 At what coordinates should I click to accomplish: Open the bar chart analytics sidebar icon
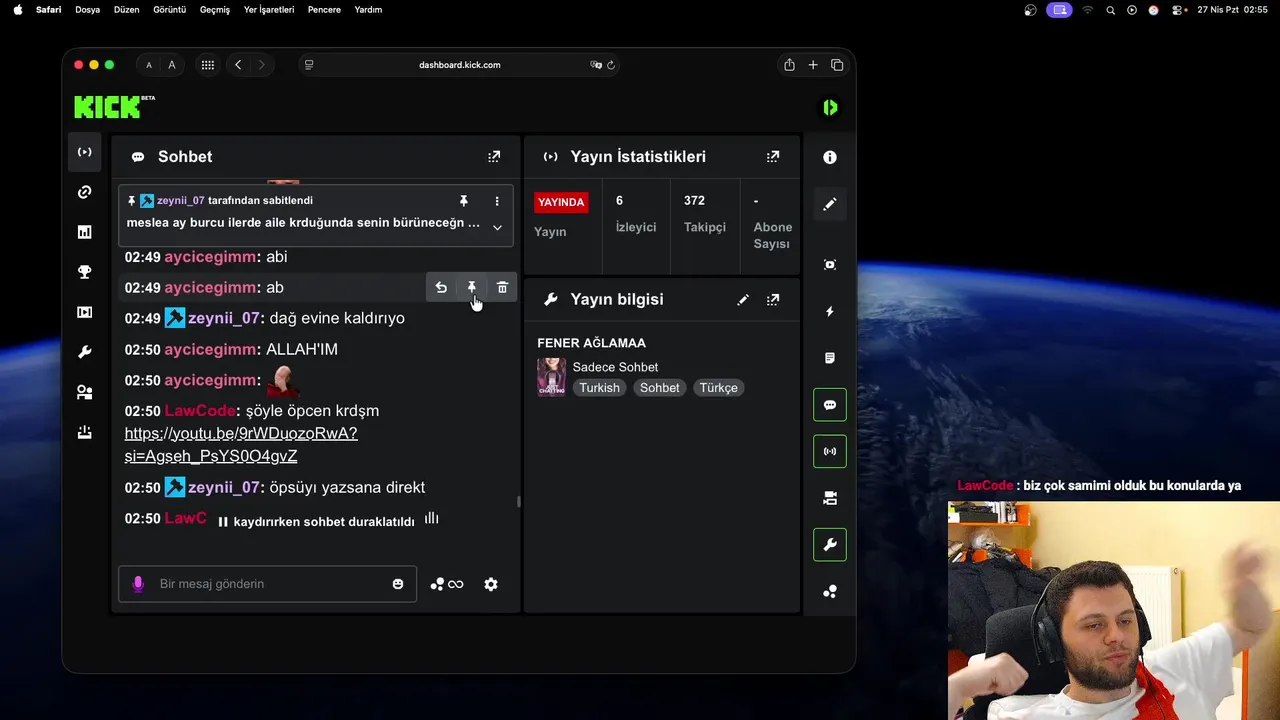coord(85,232)
